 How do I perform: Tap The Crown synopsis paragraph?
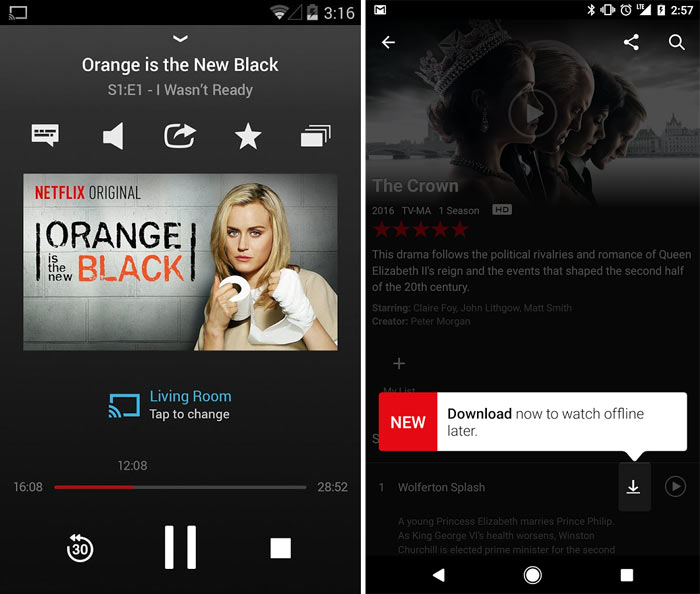click(x=531, y=271)
